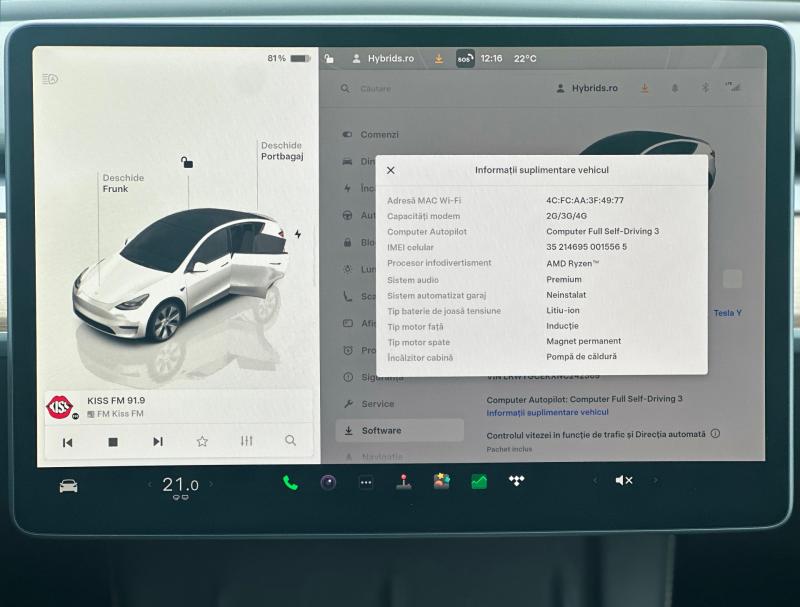Open the green stocks chart app
The height and width of the screenshot is (607, 800).
click(x=479, y=482)
